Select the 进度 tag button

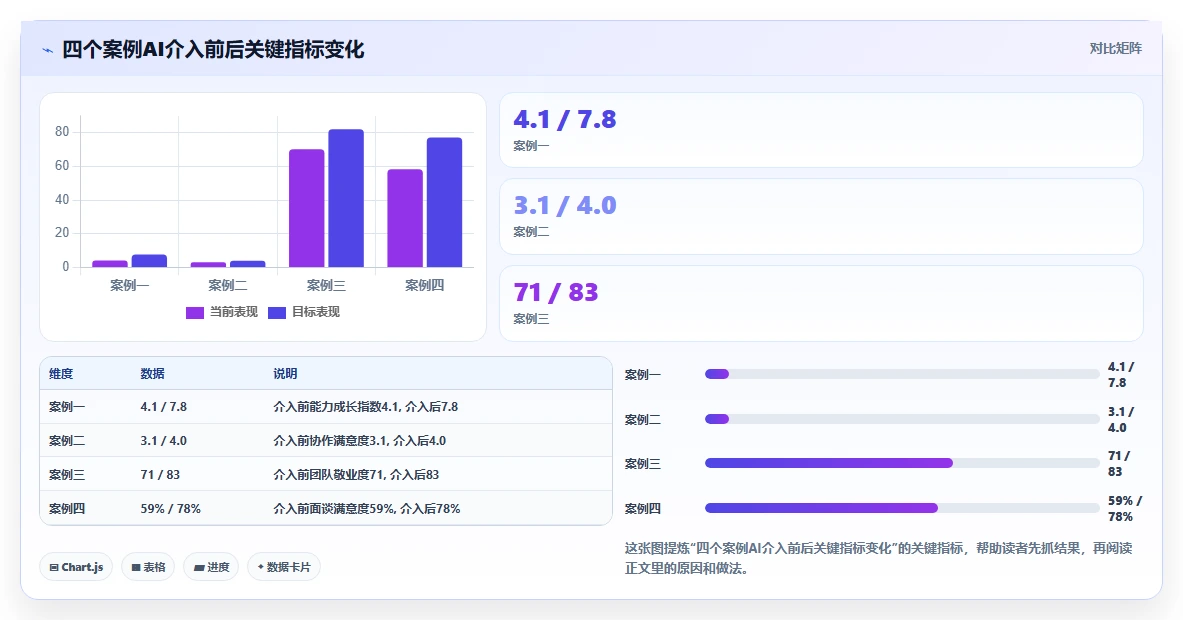[x=211, y=567]
